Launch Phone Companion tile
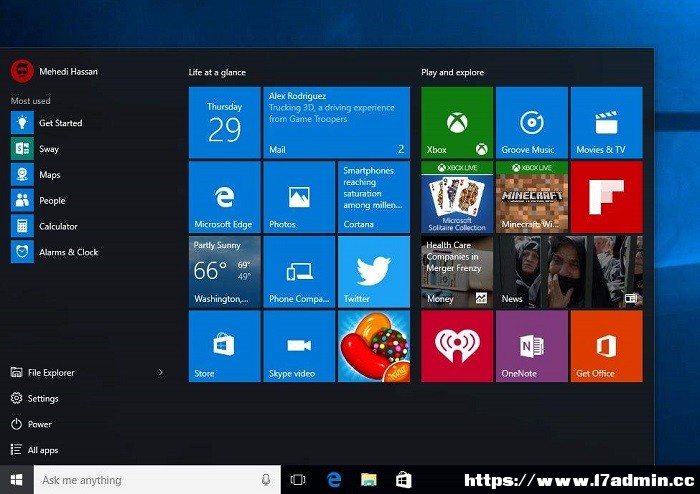The height and width of the screenshot is (494, 700). pyautogui.click(x=299, y=272)
